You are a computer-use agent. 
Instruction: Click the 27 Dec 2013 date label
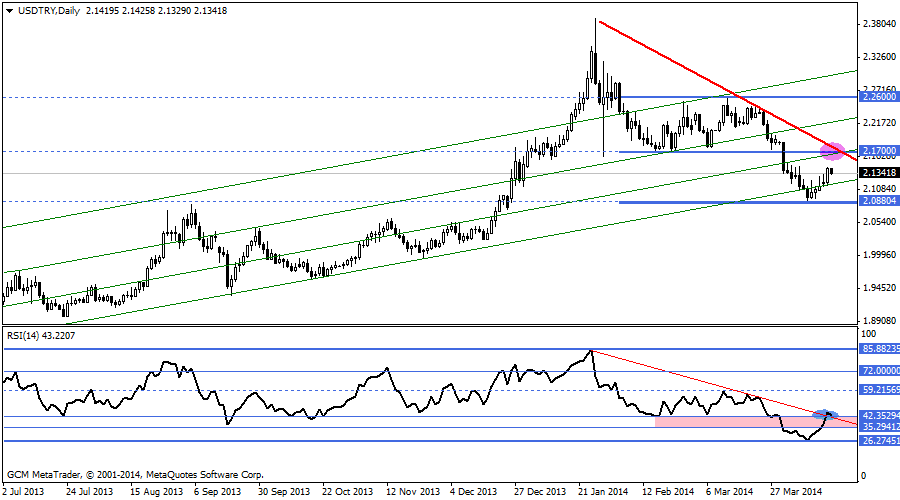click(x=540, y=491)
